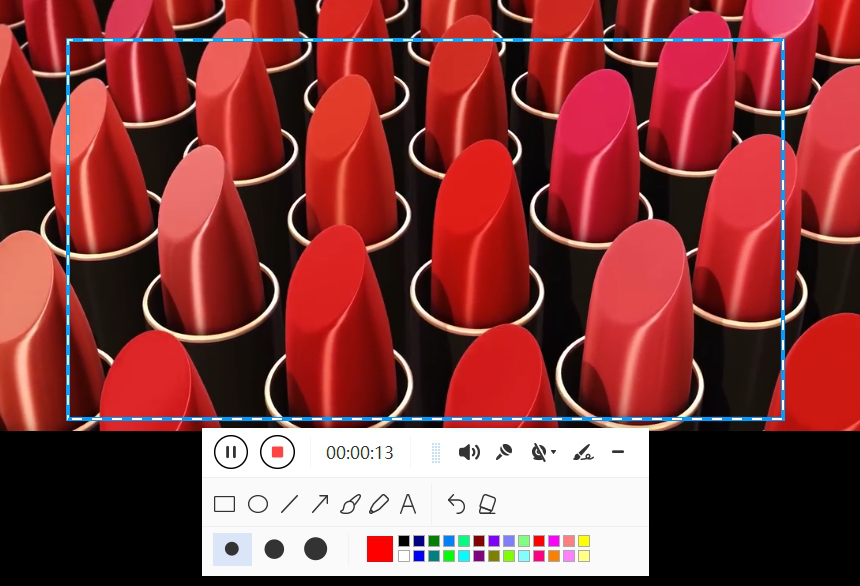
Task: Pick the violet swatch in top row
Action: (494, 542)
